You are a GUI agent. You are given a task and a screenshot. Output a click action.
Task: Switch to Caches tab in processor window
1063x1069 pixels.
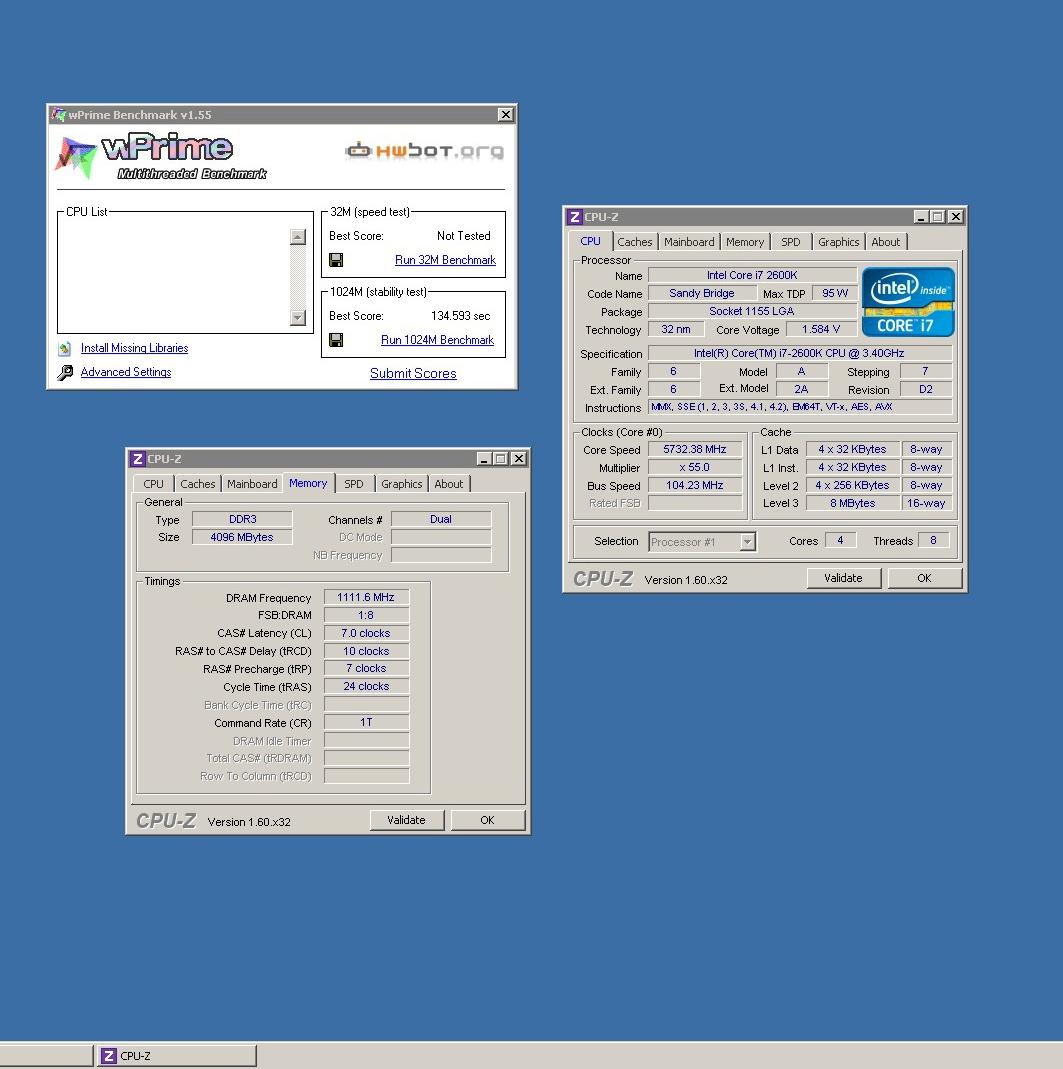tap(634, 242)
